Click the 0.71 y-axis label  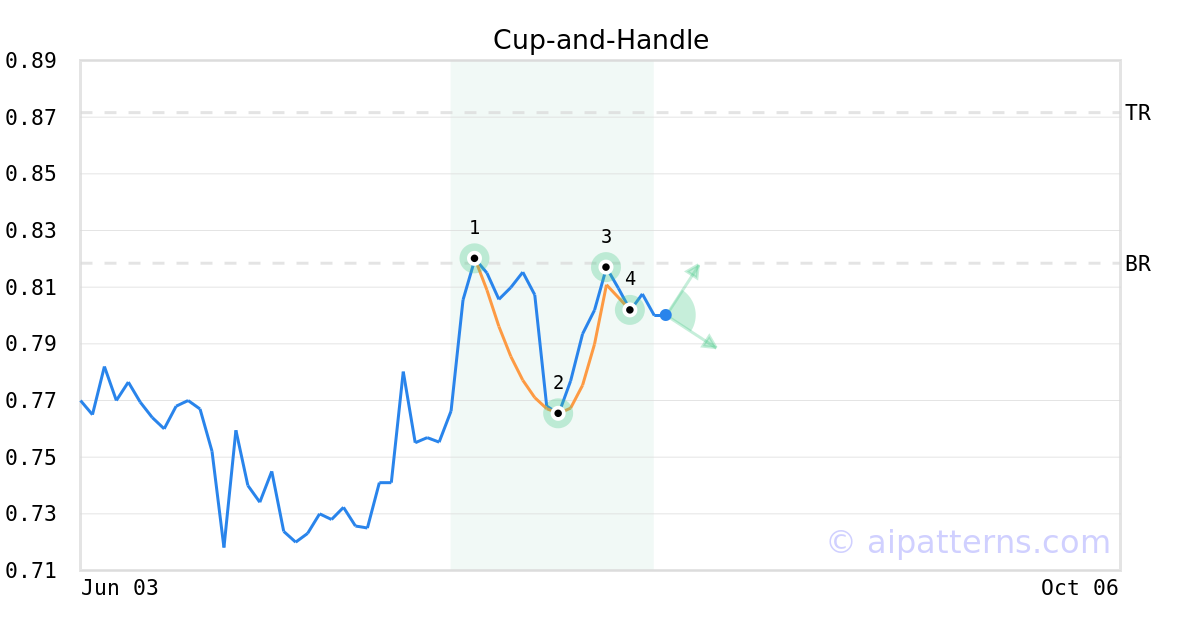[30, 571]
